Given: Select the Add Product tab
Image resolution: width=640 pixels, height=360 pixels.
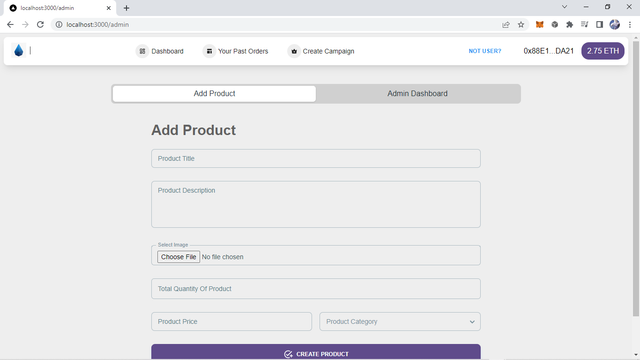Looking at the screenshot, I should (214, 93).
